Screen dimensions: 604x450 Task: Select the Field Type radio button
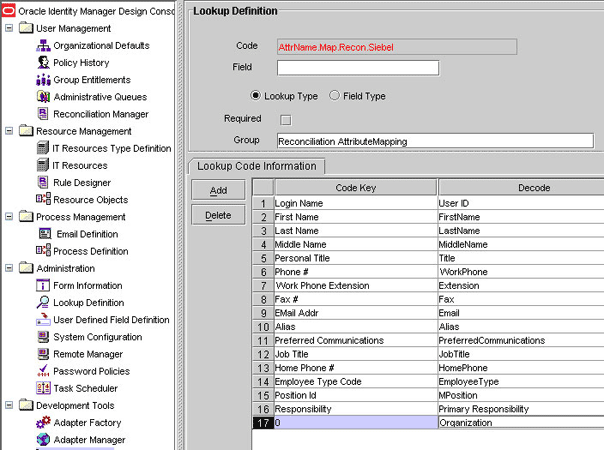334,95
